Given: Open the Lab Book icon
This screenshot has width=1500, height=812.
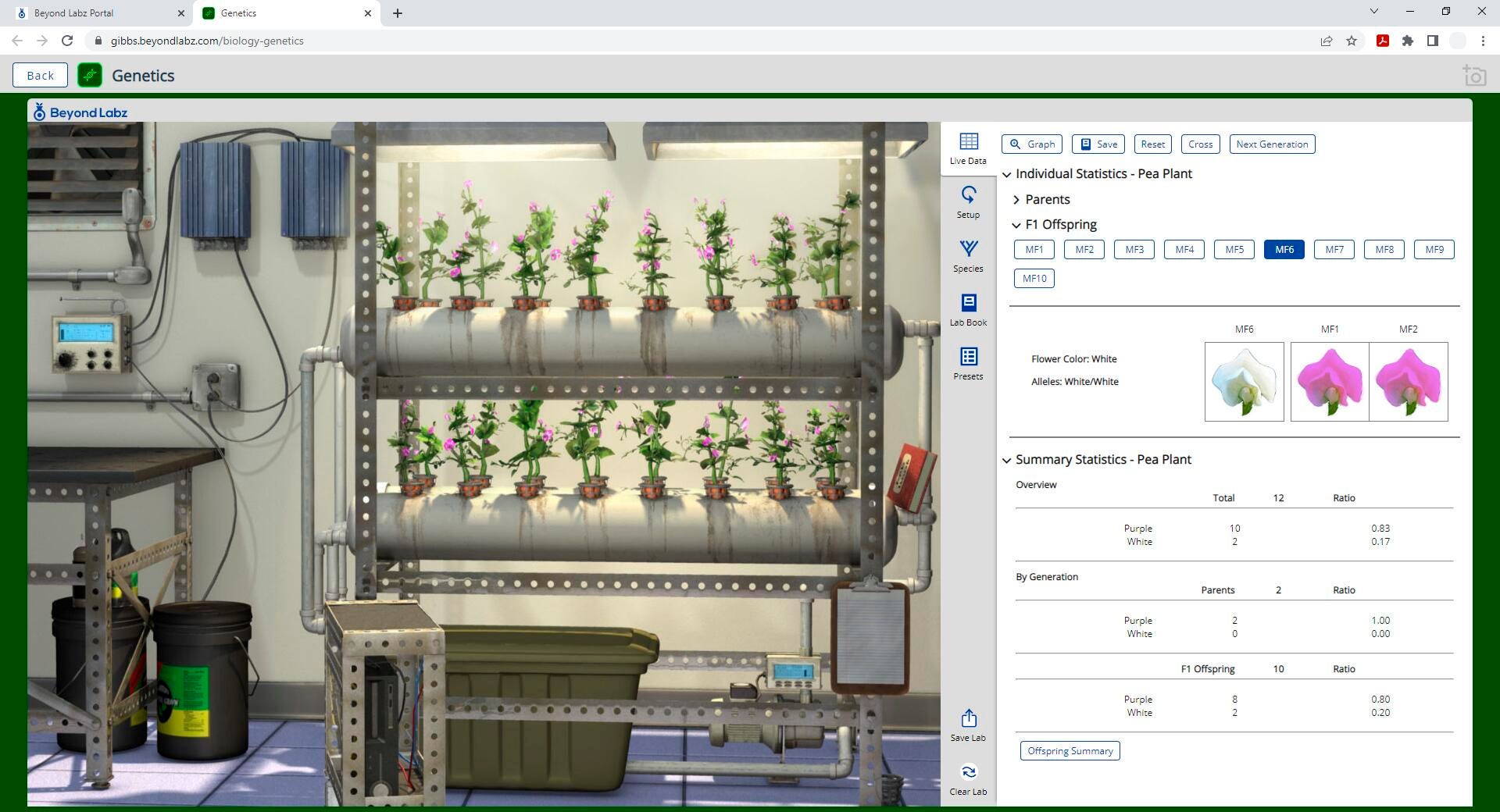Looking at the screenshot, I should (968, 309).
